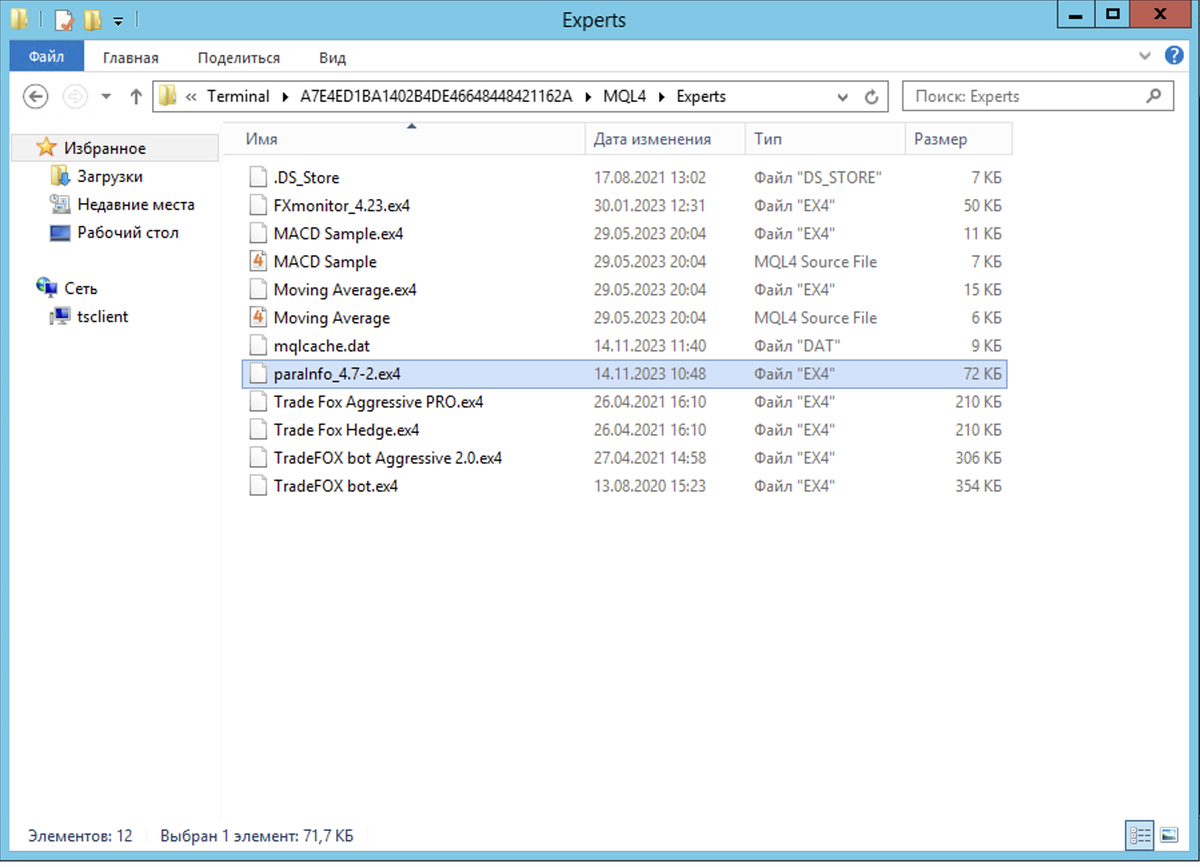Select the MACD Sample MQL4 source icon

click(258, 262)
